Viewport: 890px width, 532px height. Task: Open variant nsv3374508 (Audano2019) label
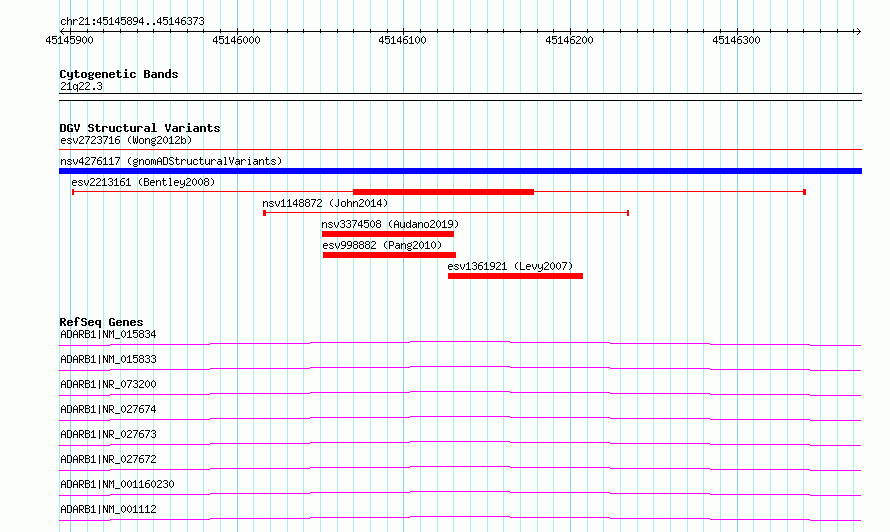[390, 224]
